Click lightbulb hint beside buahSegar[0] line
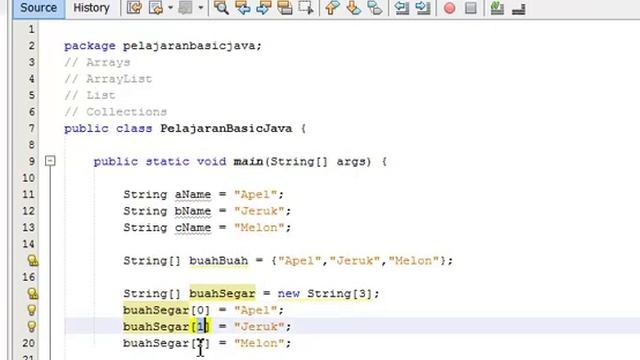Viewport: 640px width, 360px height. (31, 310)
